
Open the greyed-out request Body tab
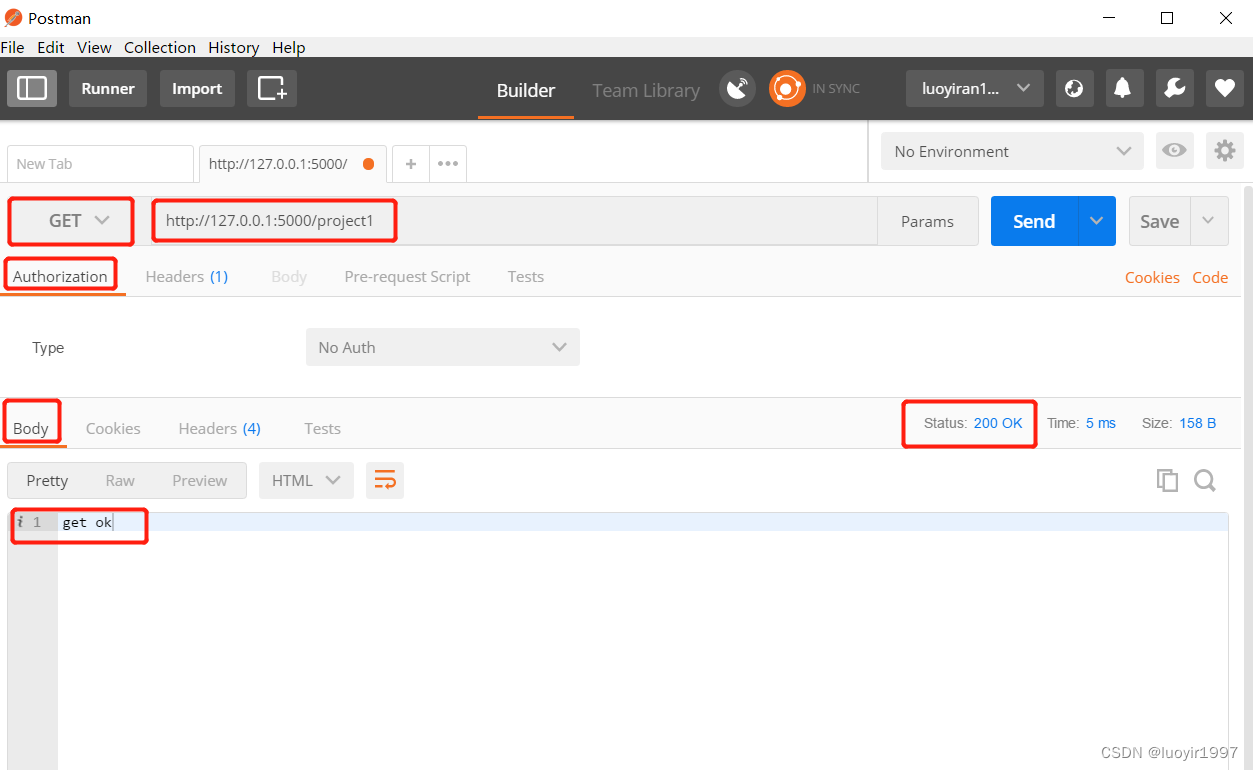click(289, 276)
